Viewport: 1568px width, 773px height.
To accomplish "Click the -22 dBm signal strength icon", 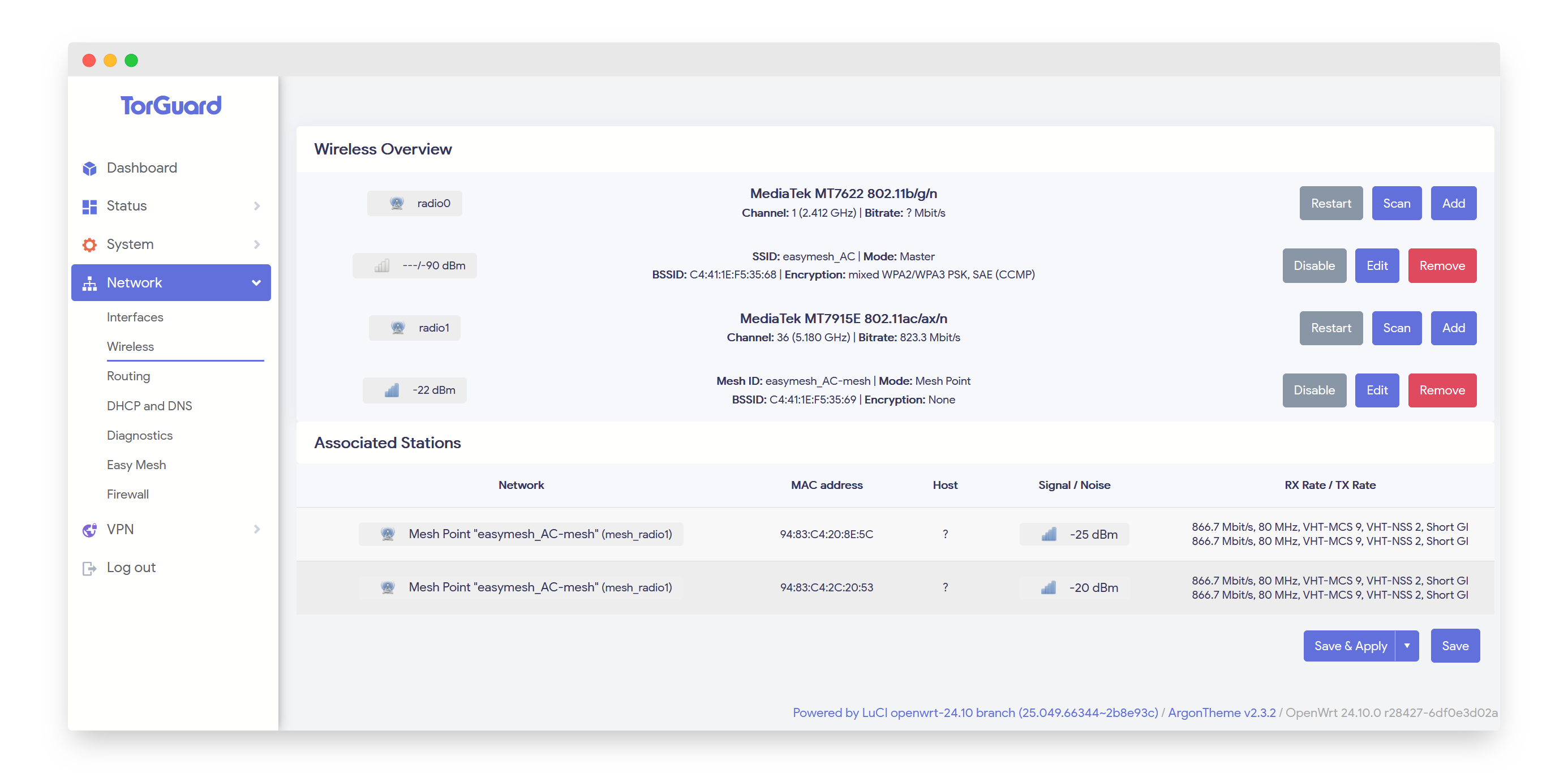I will (x=392, y=390).
